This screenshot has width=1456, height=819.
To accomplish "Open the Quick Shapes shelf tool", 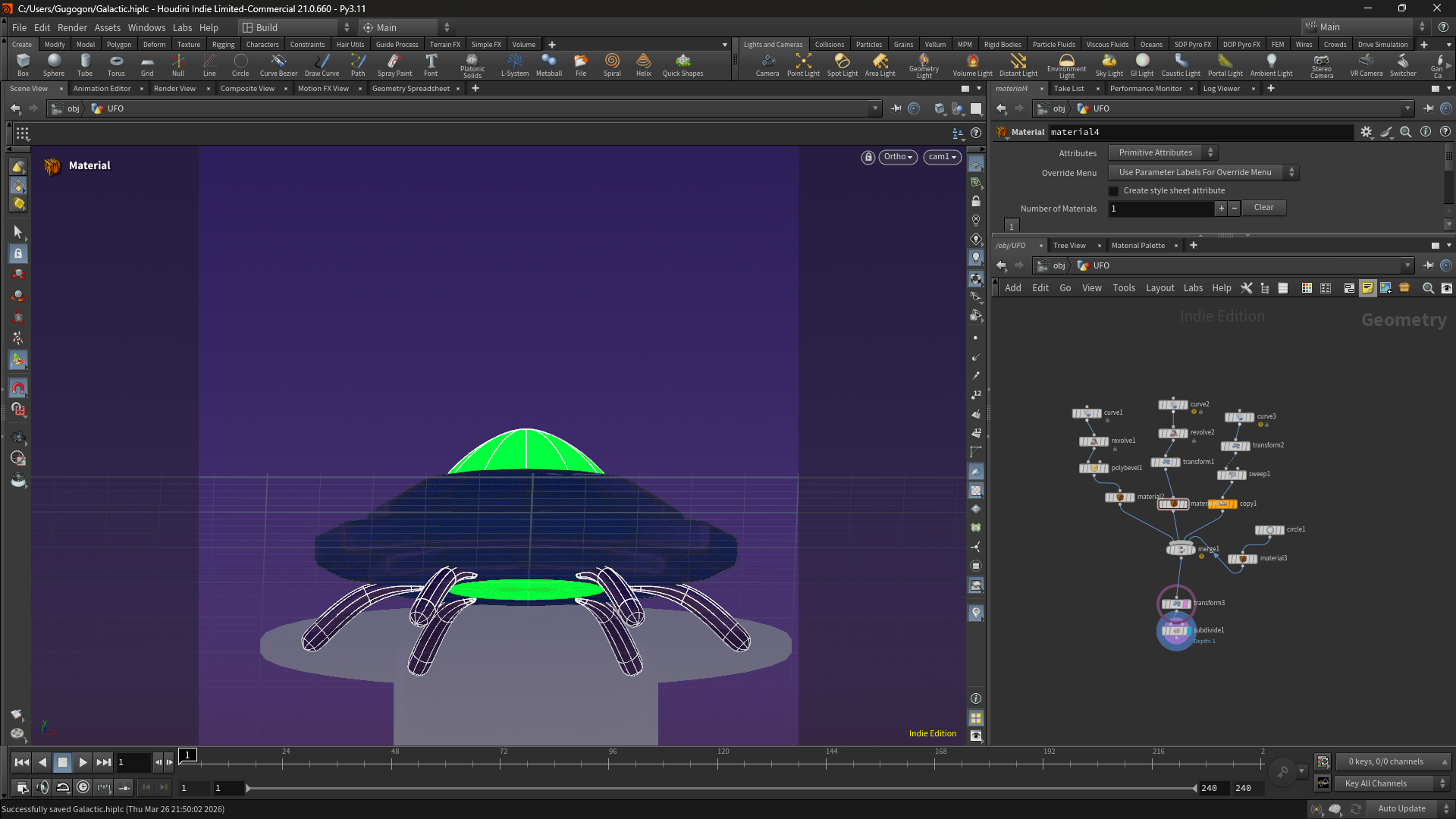I will tap(682, 64).
